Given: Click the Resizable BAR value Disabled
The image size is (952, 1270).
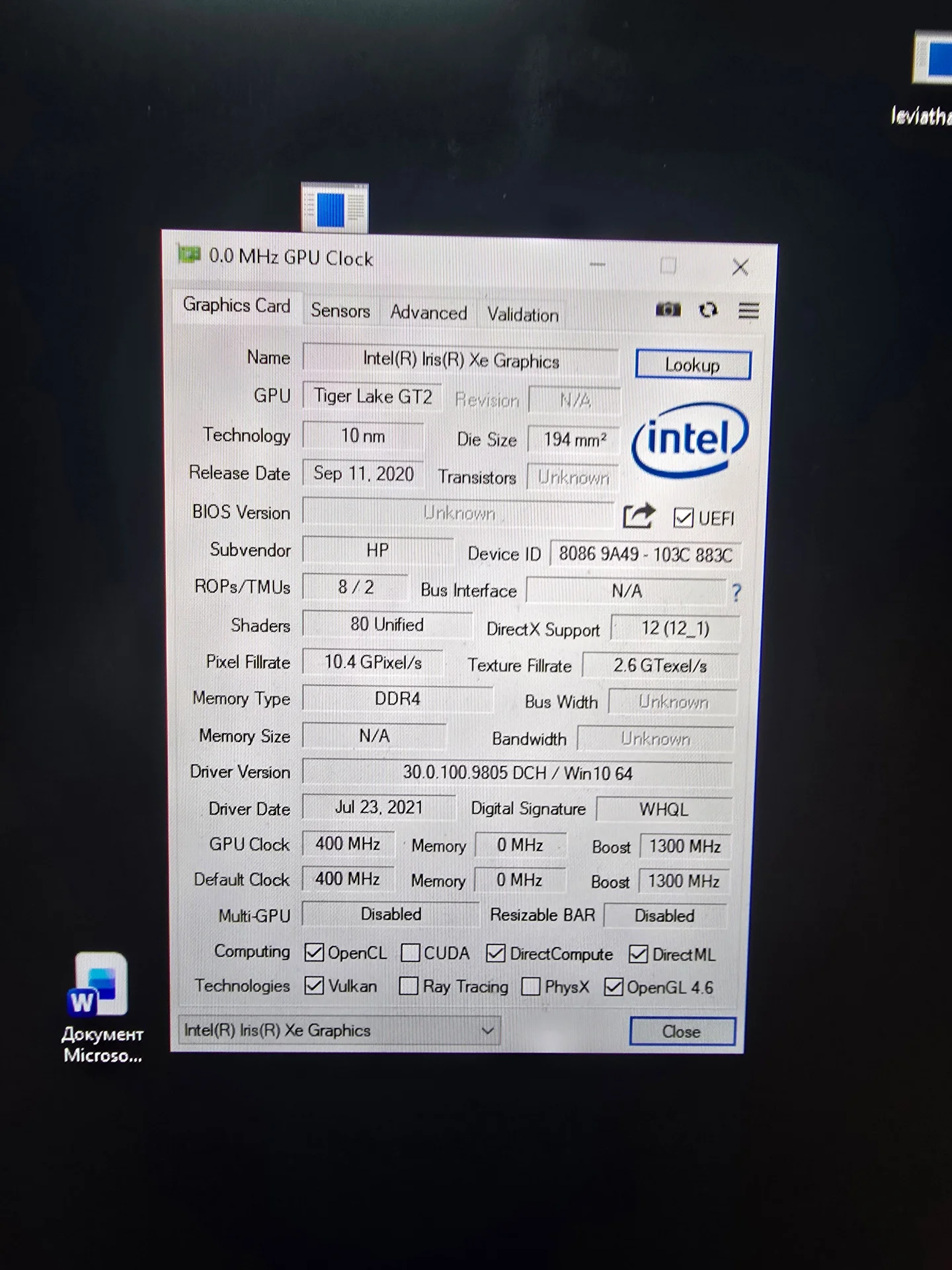Looking at the screenshot, I should click(664, 916).
